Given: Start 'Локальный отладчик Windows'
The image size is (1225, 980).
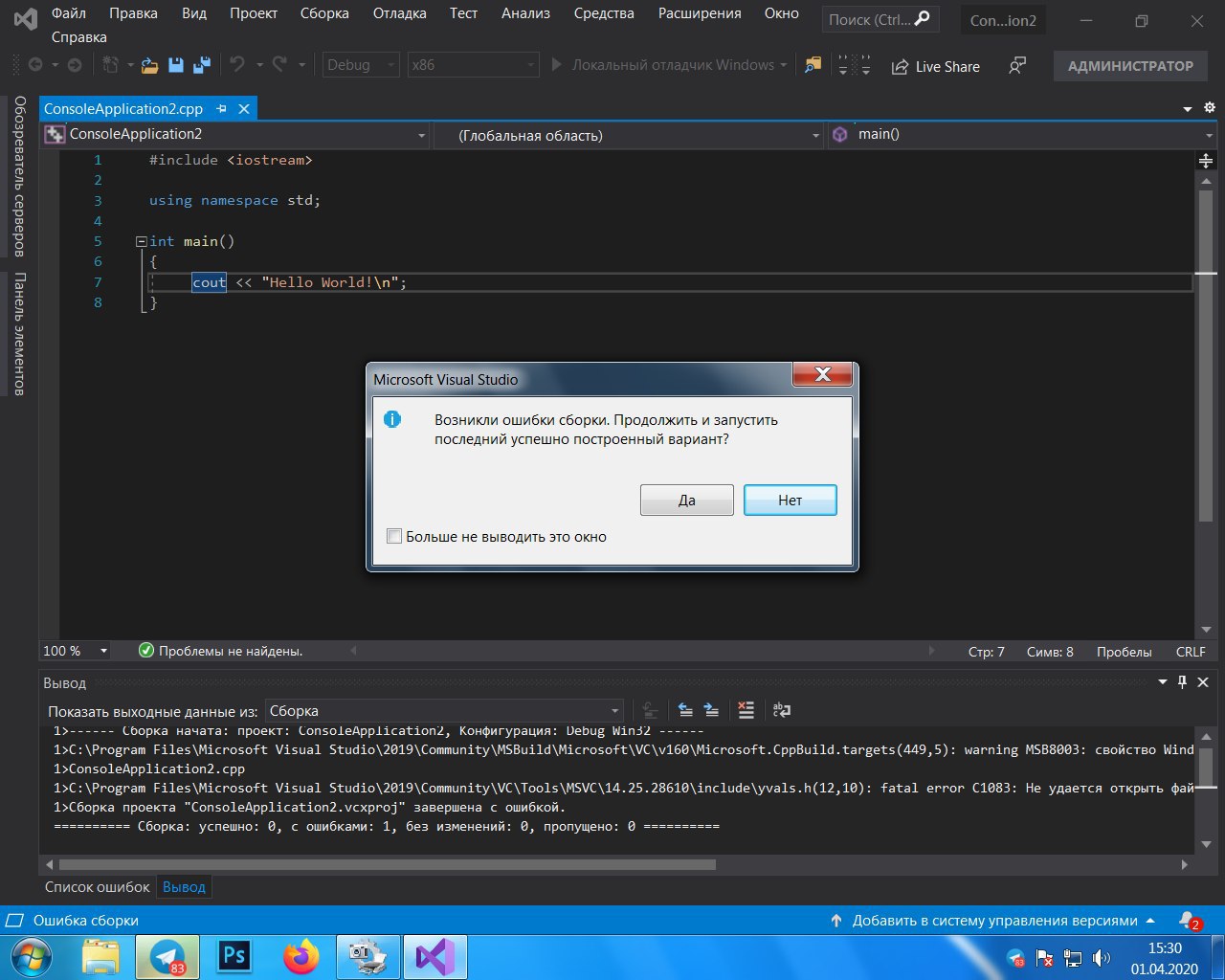Looking at the screenshot, I should [669, 65].
